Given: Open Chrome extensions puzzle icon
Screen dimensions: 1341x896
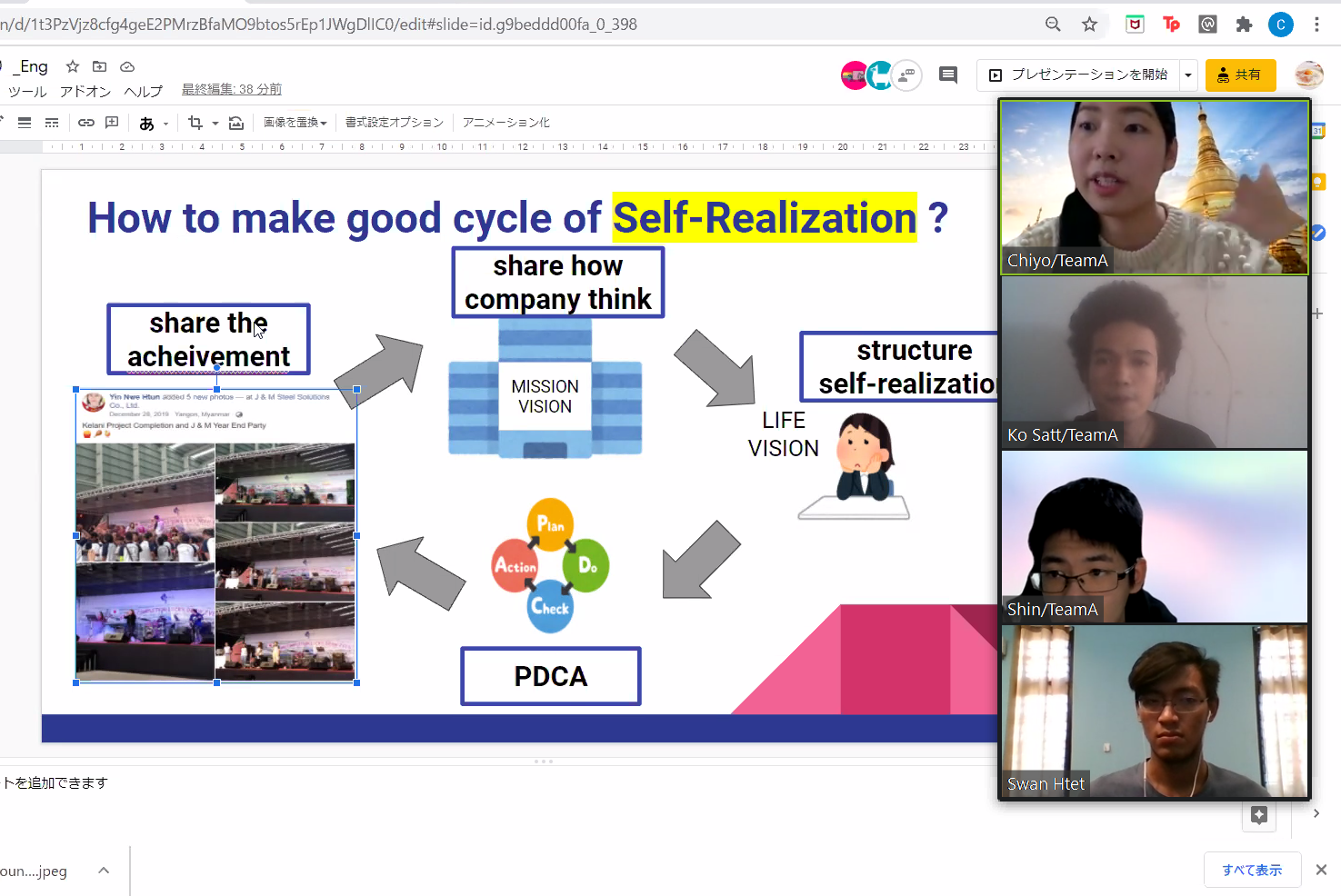Looking at the screenshot, I should click(x=1244, y=25).
